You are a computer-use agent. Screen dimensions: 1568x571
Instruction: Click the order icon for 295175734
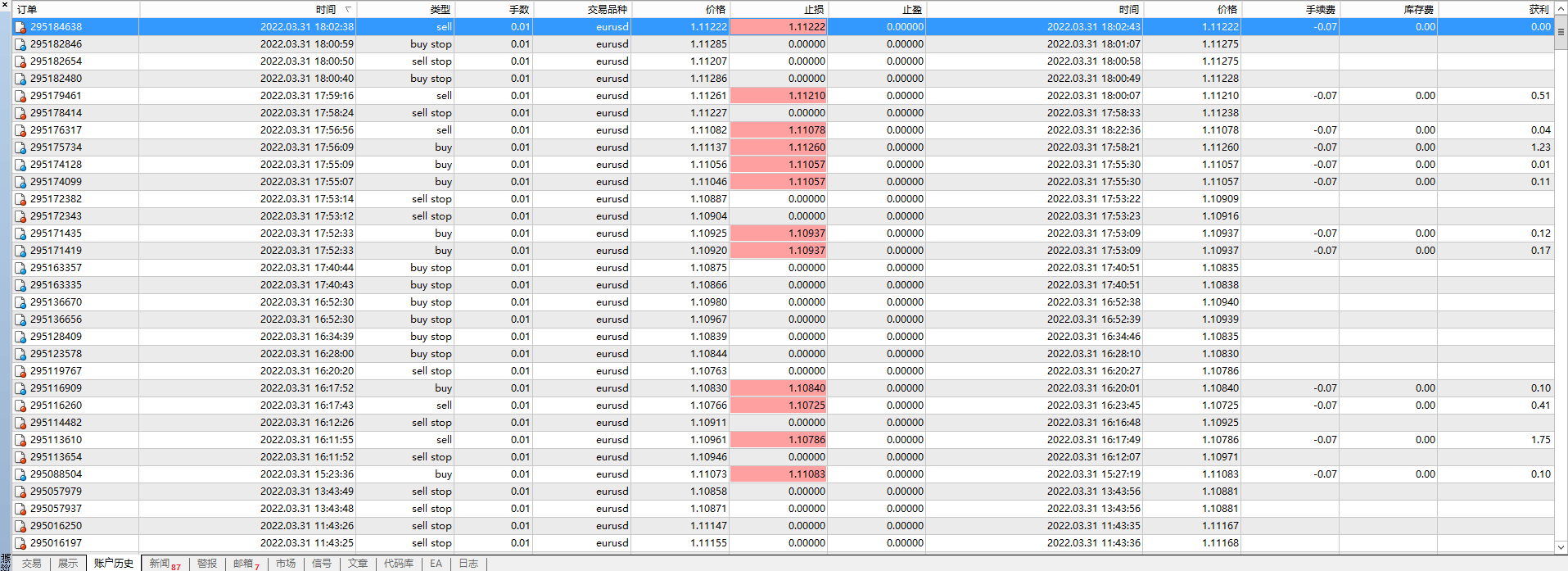[20, 147]
